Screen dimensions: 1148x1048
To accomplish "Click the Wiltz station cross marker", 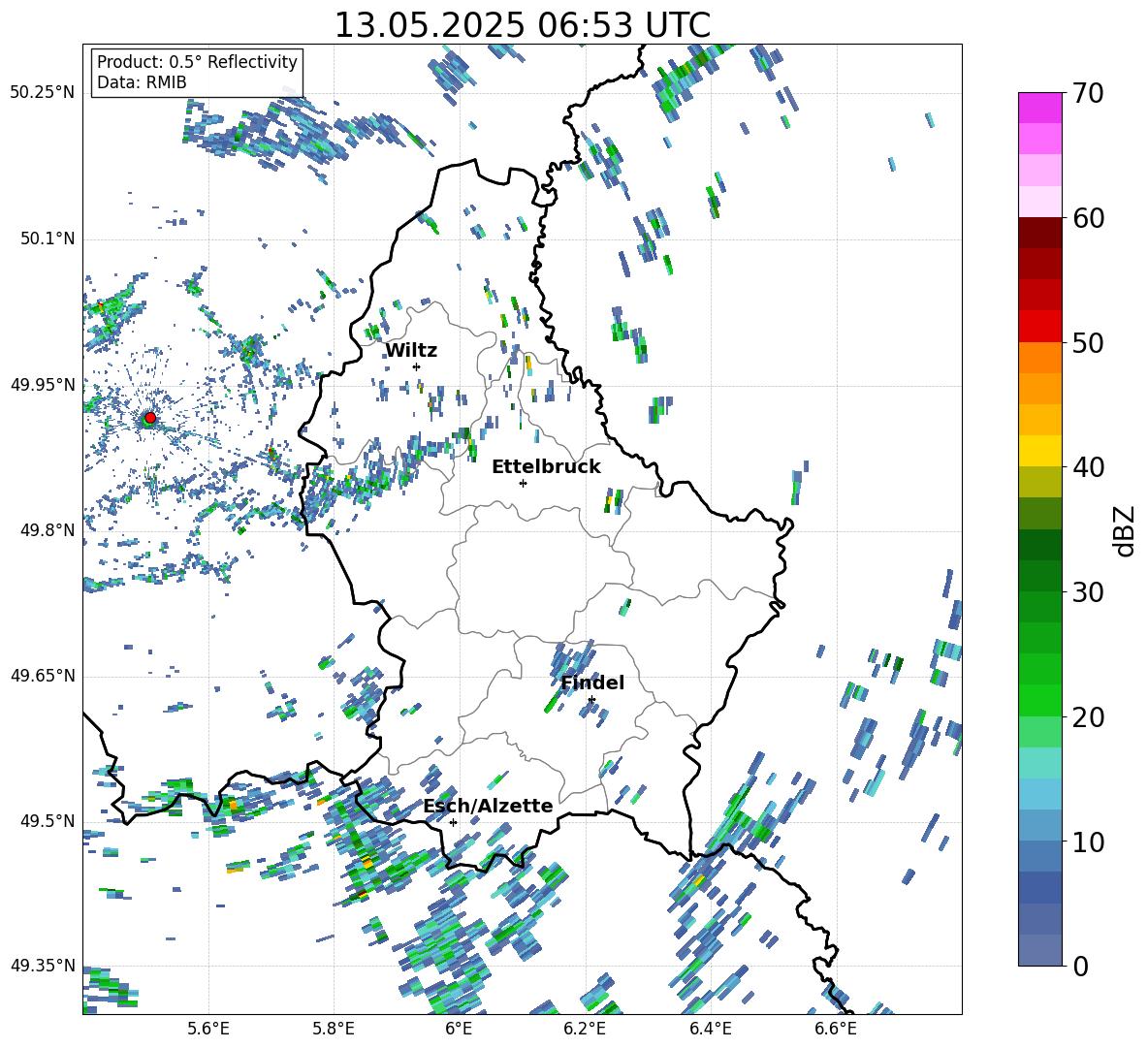I will click(x=416, y=366).
